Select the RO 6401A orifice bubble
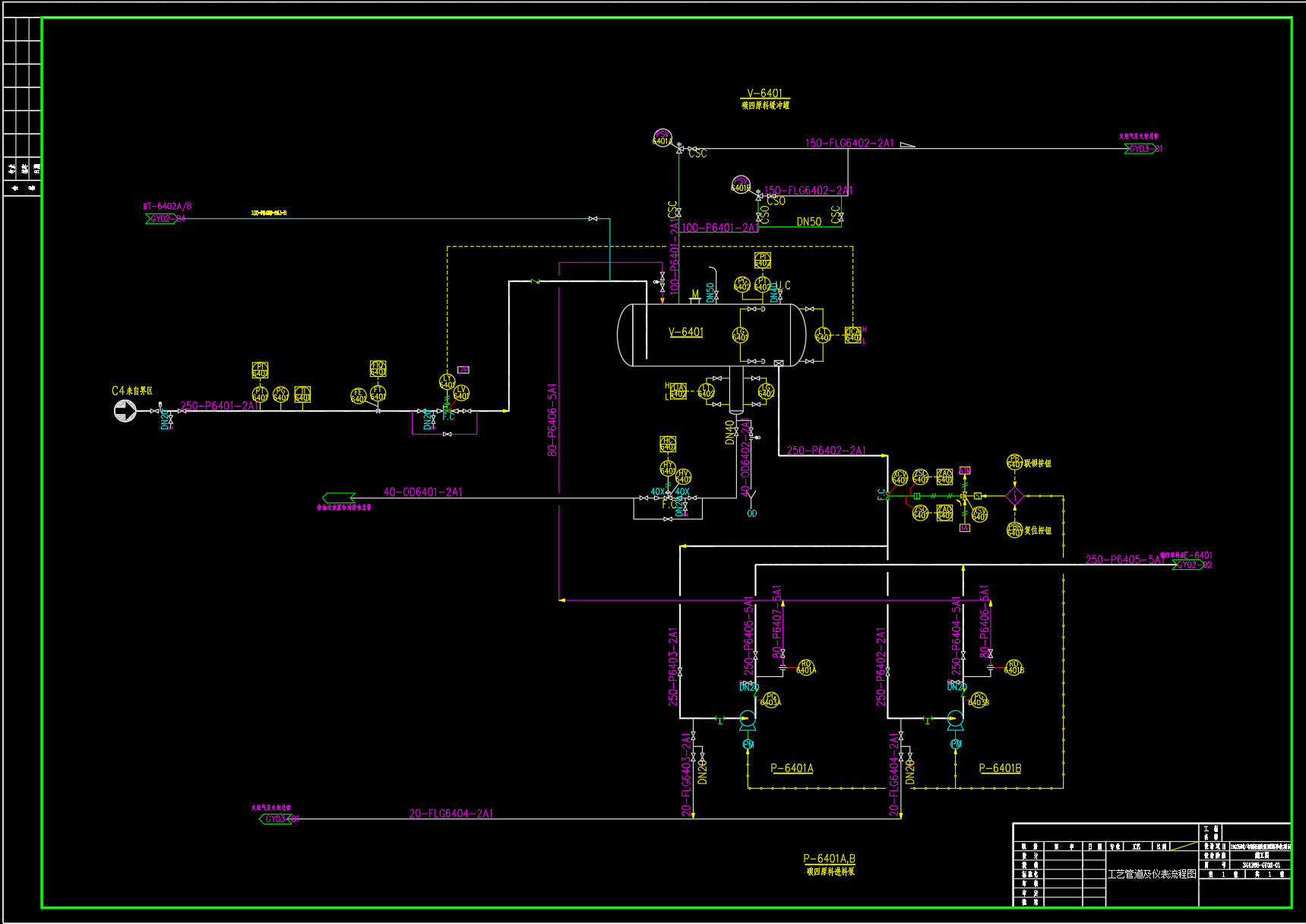This screenshot has height=924, width=1306. coord(805,668)
